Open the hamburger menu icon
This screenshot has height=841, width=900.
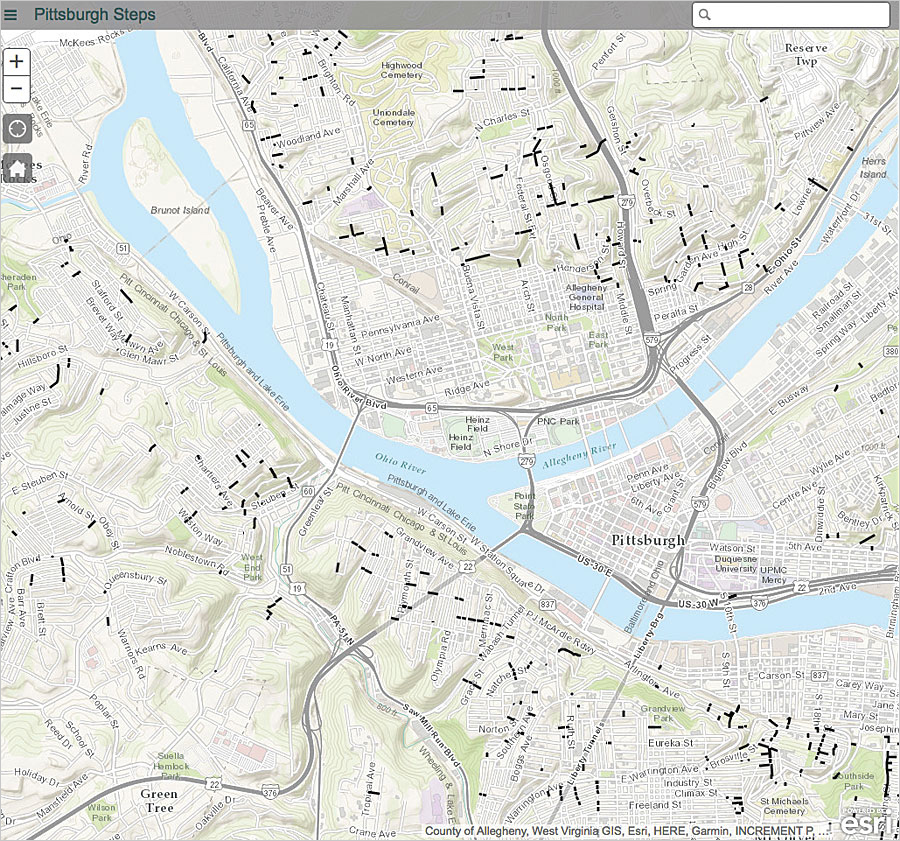(10, 14)
